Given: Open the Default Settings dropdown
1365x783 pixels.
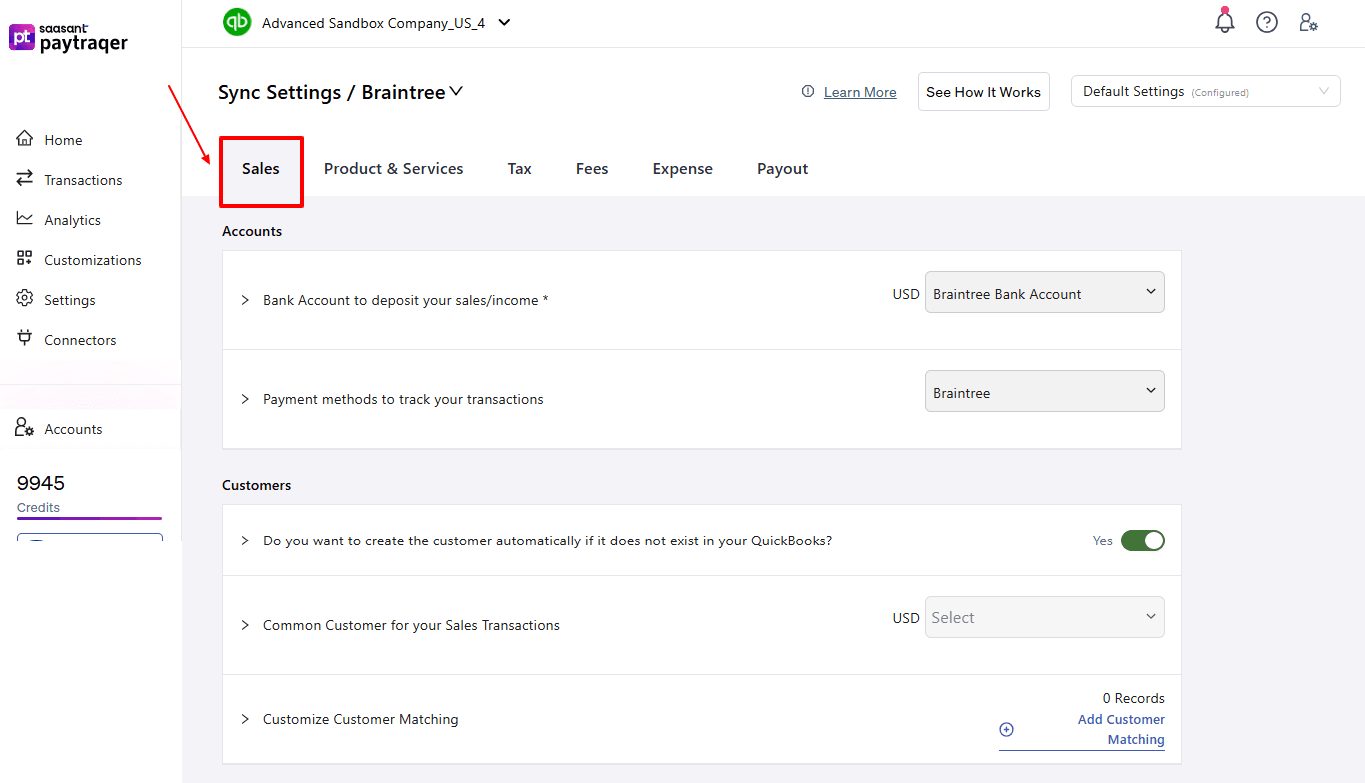Looking at the screenshot, I should [1204, 91].
